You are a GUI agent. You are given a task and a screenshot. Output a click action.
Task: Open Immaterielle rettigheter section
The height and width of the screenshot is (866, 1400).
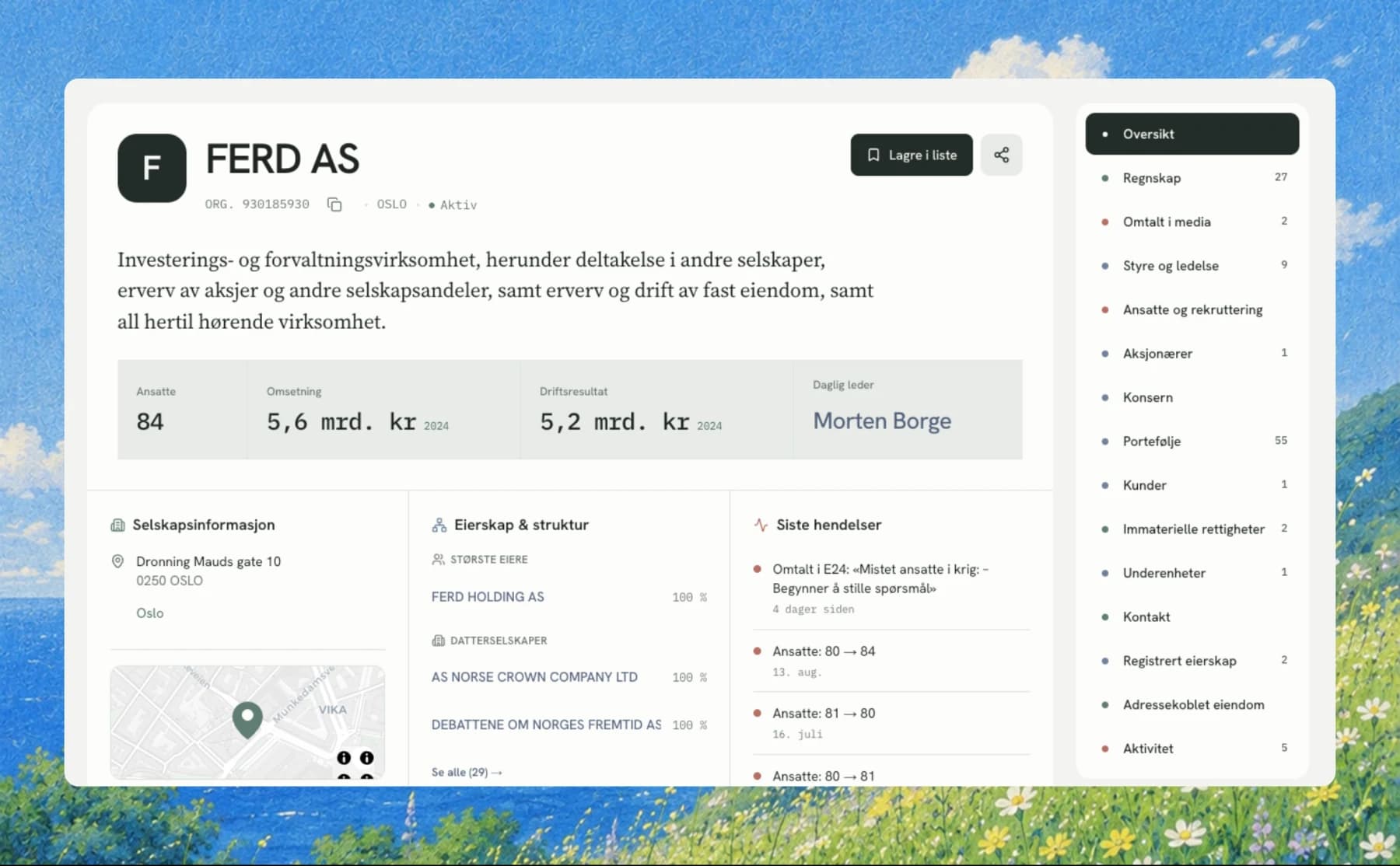point(1192,529)
